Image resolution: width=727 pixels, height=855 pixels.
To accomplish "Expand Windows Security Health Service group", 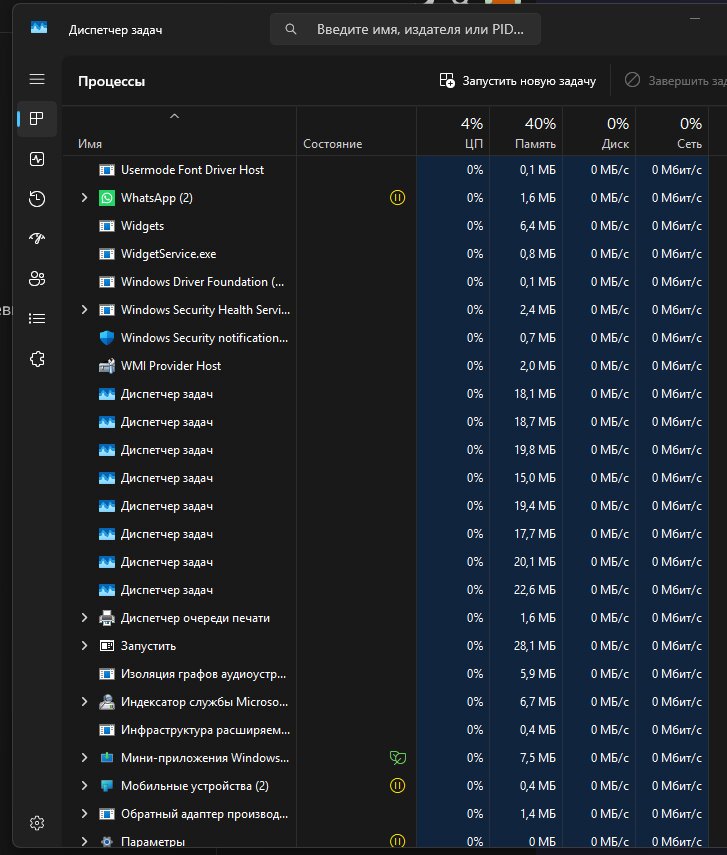I will tap(85, 310).
